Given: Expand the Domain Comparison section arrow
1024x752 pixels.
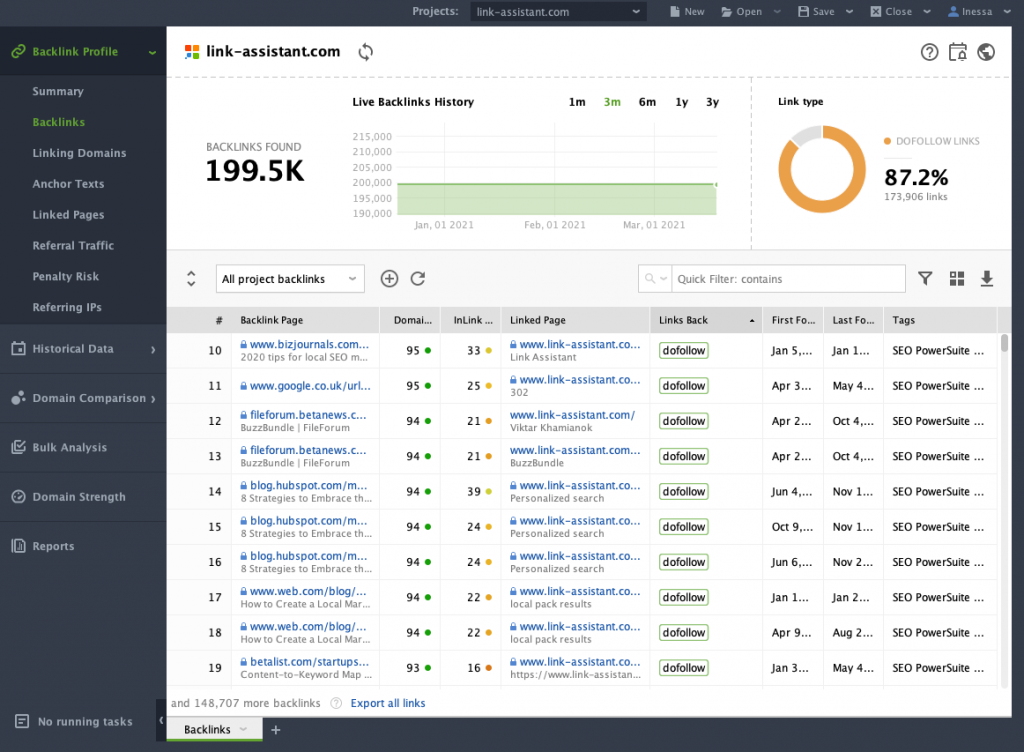Looking at the screenshot, I should point(153,399).
